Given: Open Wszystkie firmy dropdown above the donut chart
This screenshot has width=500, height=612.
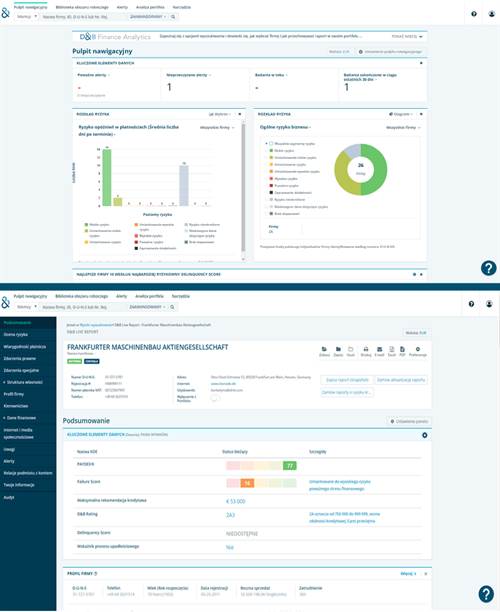Looking at the screenshot, I should (404, 128).
